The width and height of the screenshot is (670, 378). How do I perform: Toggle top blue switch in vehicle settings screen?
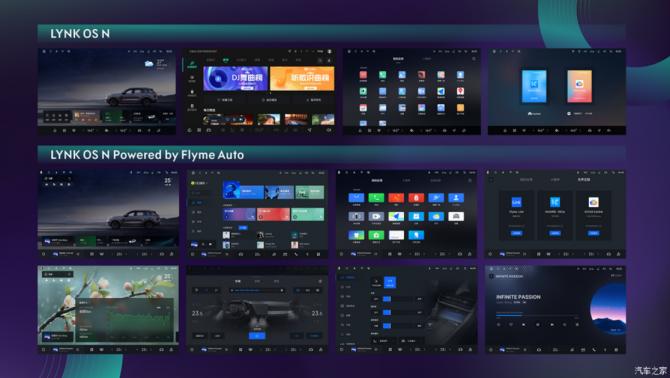pyautogui.click(x=387, y=299)
